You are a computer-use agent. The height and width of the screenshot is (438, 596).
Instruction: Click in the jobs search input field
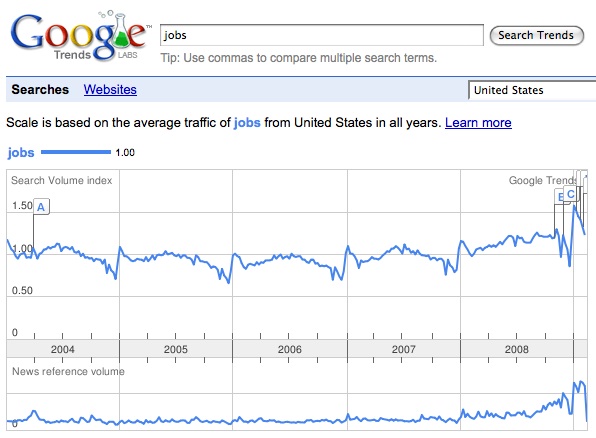click(x=322, y=35)
